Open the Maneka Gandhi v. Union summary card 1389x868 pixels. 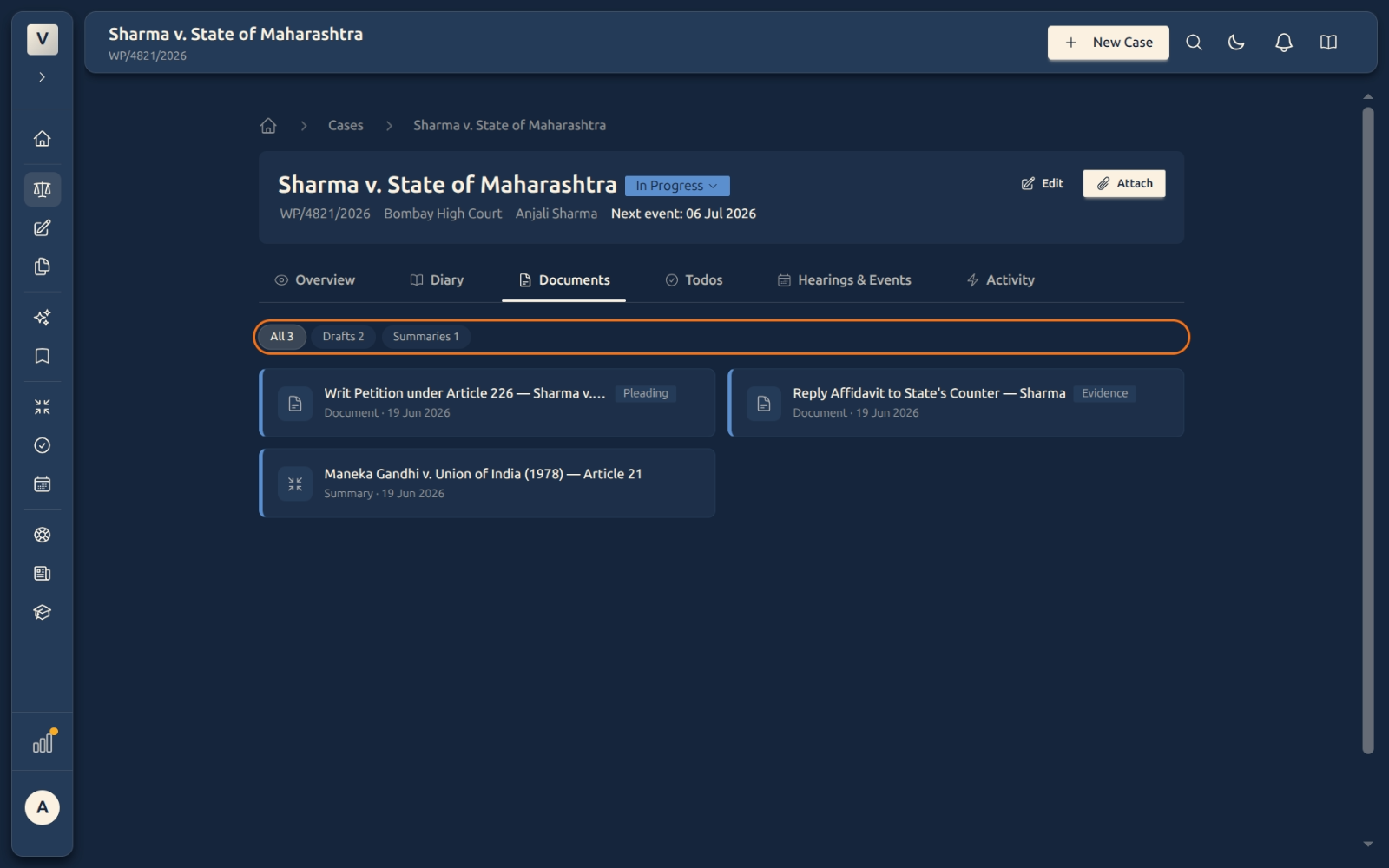pos(487,483)
